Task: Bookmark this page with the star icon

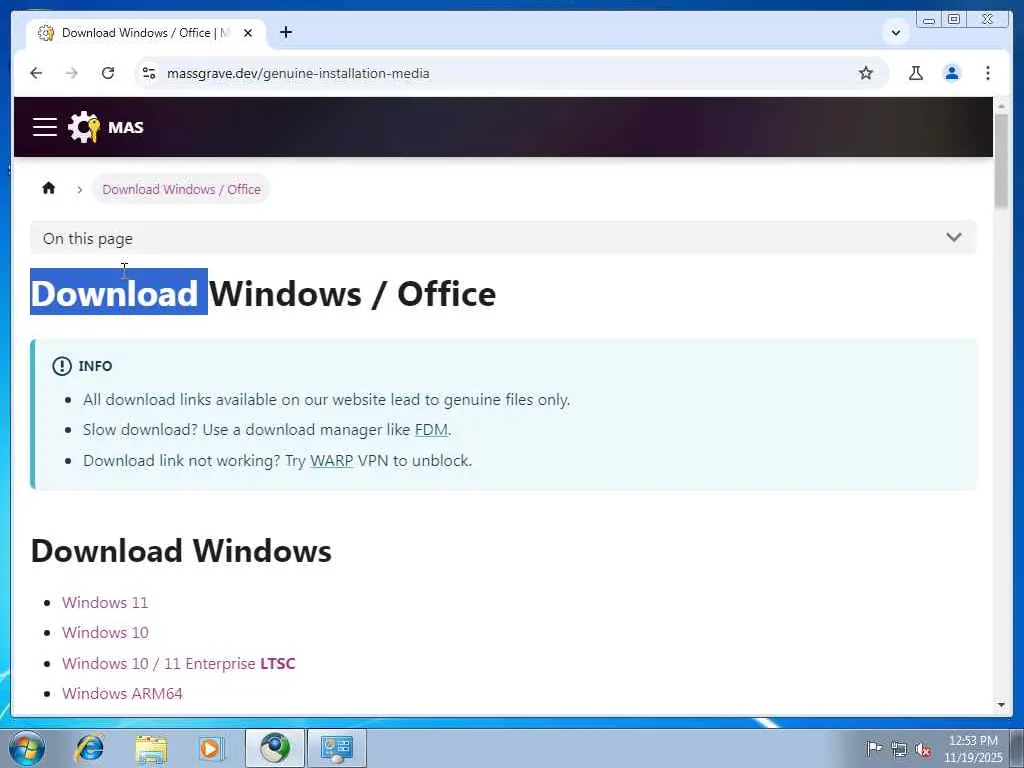Action: 866,73
